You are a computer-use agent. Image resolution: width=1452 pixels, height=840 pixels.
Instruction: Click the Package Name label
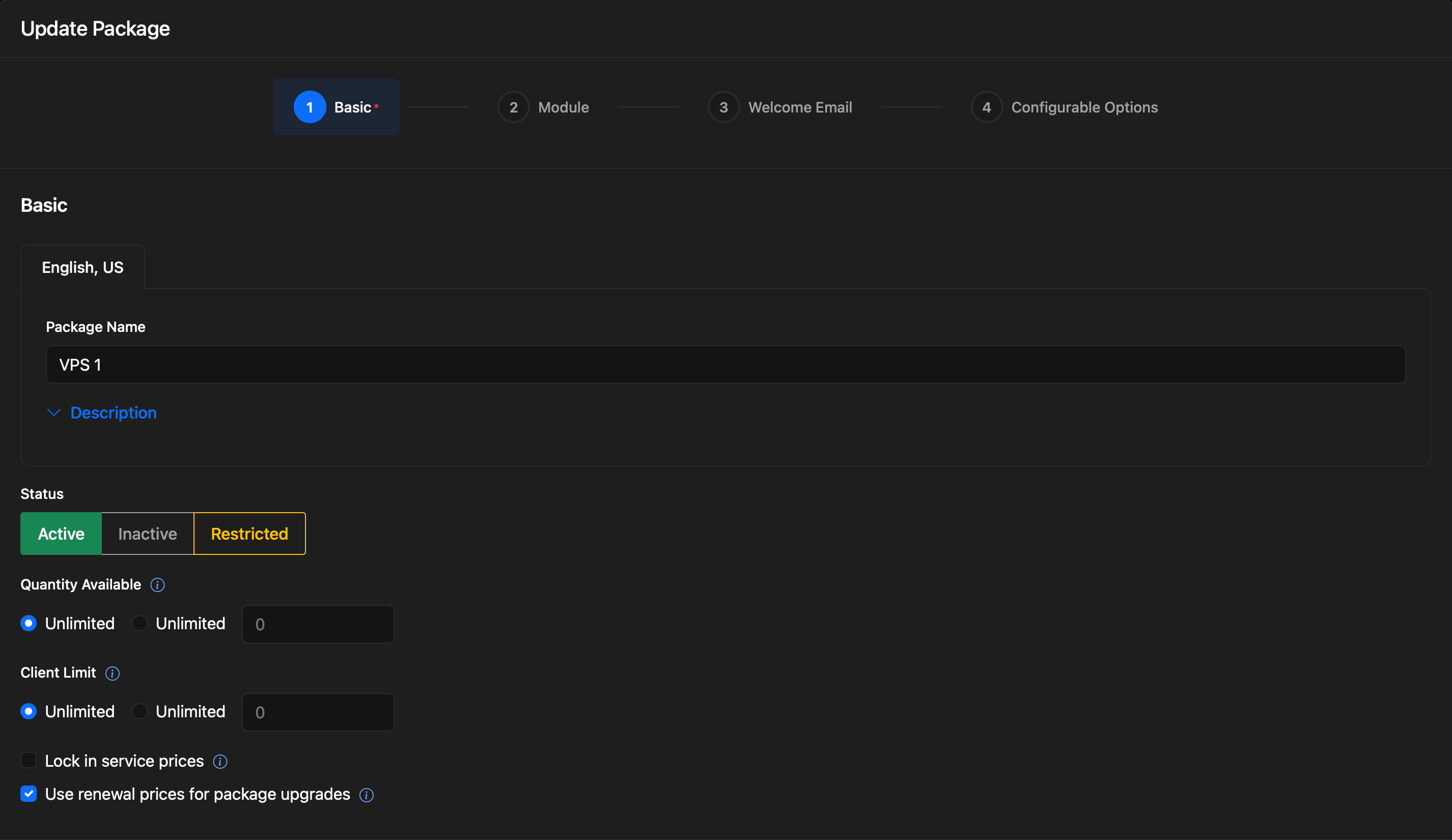pyautogui.click(x=96, y=327)
